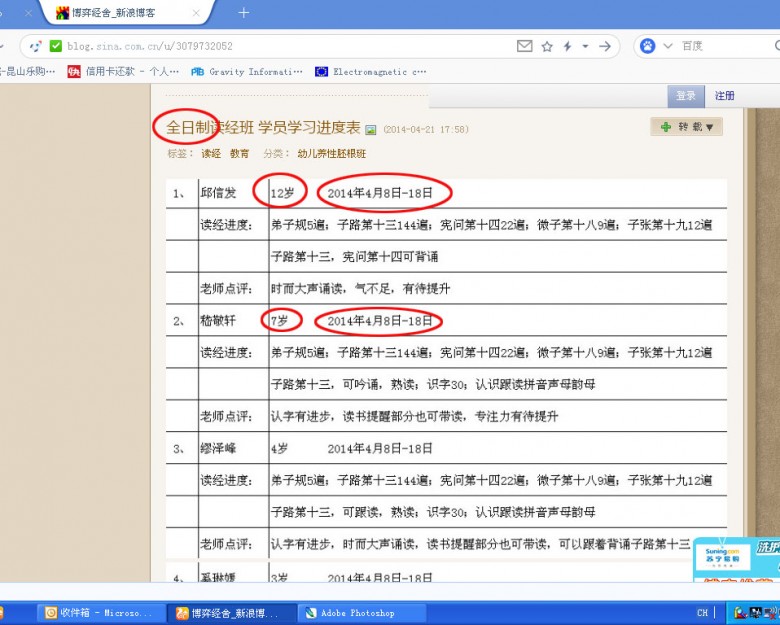Bookmark page with the star icon
This screenshot has width=780, height=625.
tap(547, 46)
